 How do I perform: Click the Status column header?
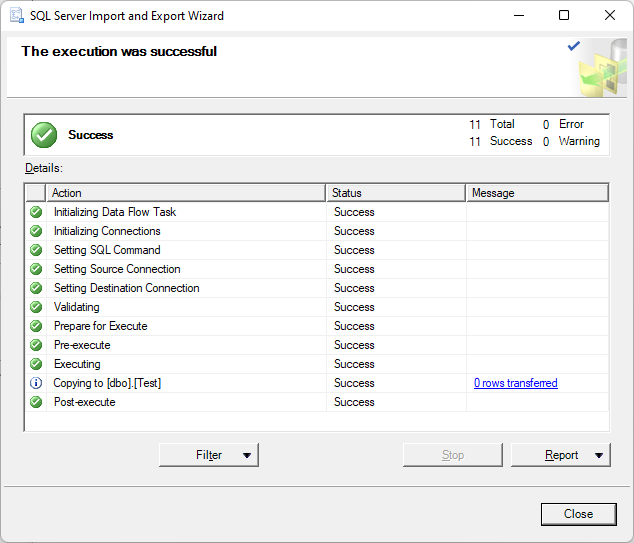tap(396, 193)
